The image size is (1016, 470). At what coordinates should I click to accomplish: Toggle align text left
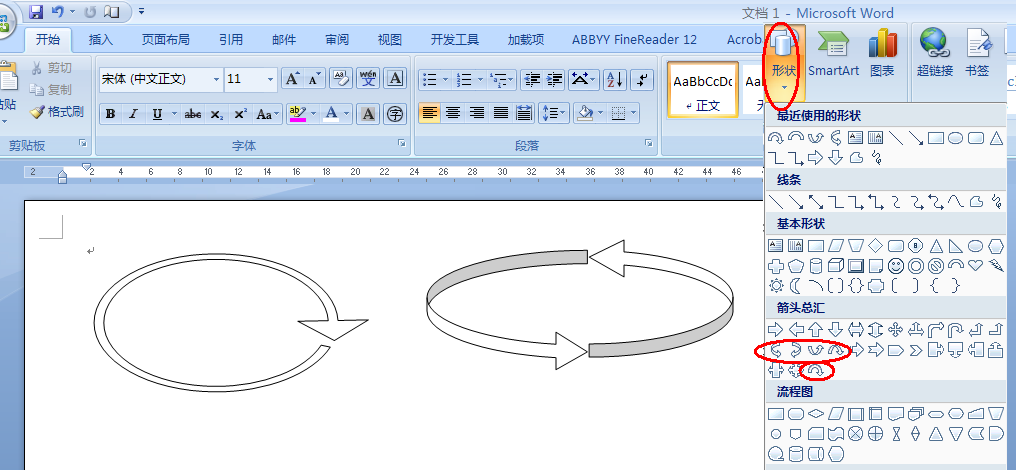point(429,113)
